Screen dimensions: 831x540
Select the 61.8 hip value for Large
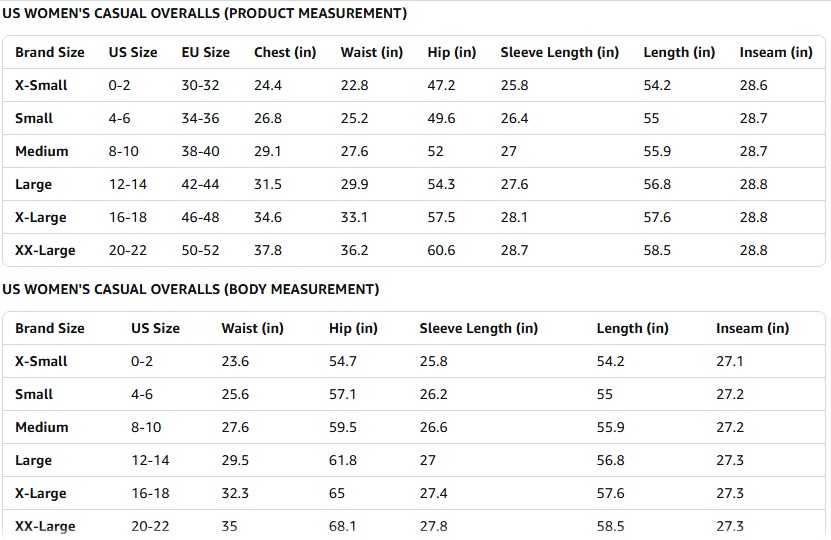343,460
